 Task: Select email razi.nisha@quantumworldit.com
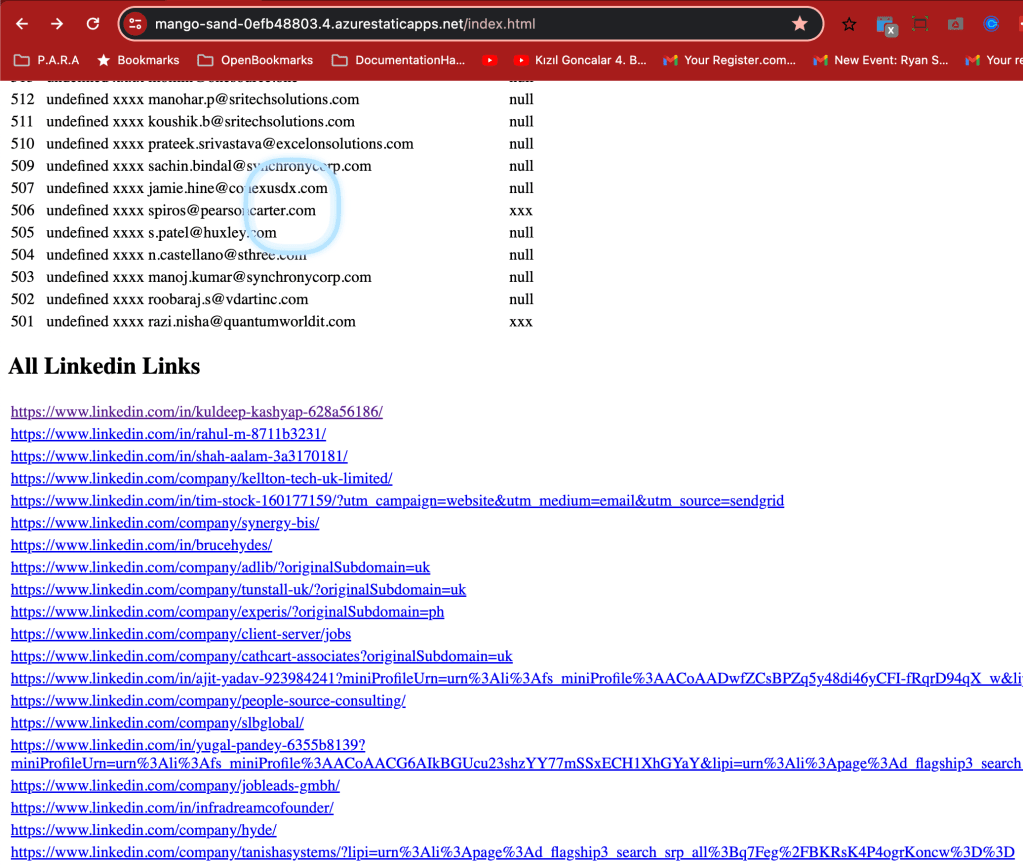(252, 321)
